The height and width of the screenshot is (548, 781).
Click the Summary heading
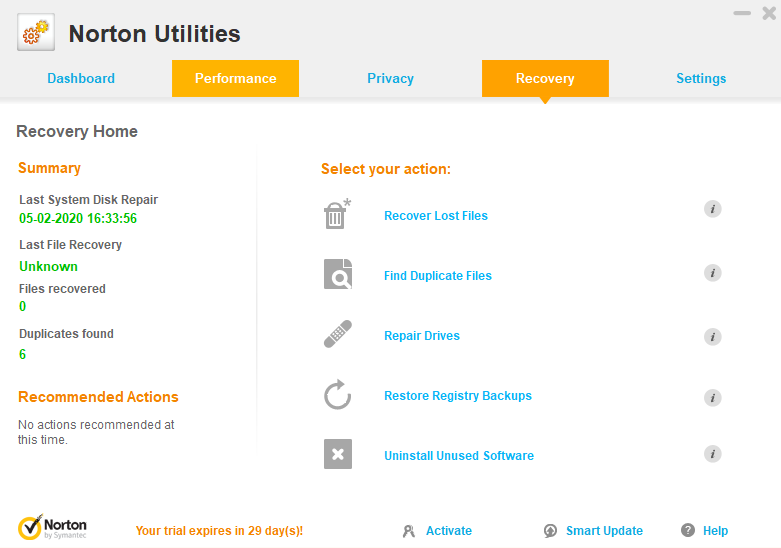pyautogui.click(x=49, y=168)
